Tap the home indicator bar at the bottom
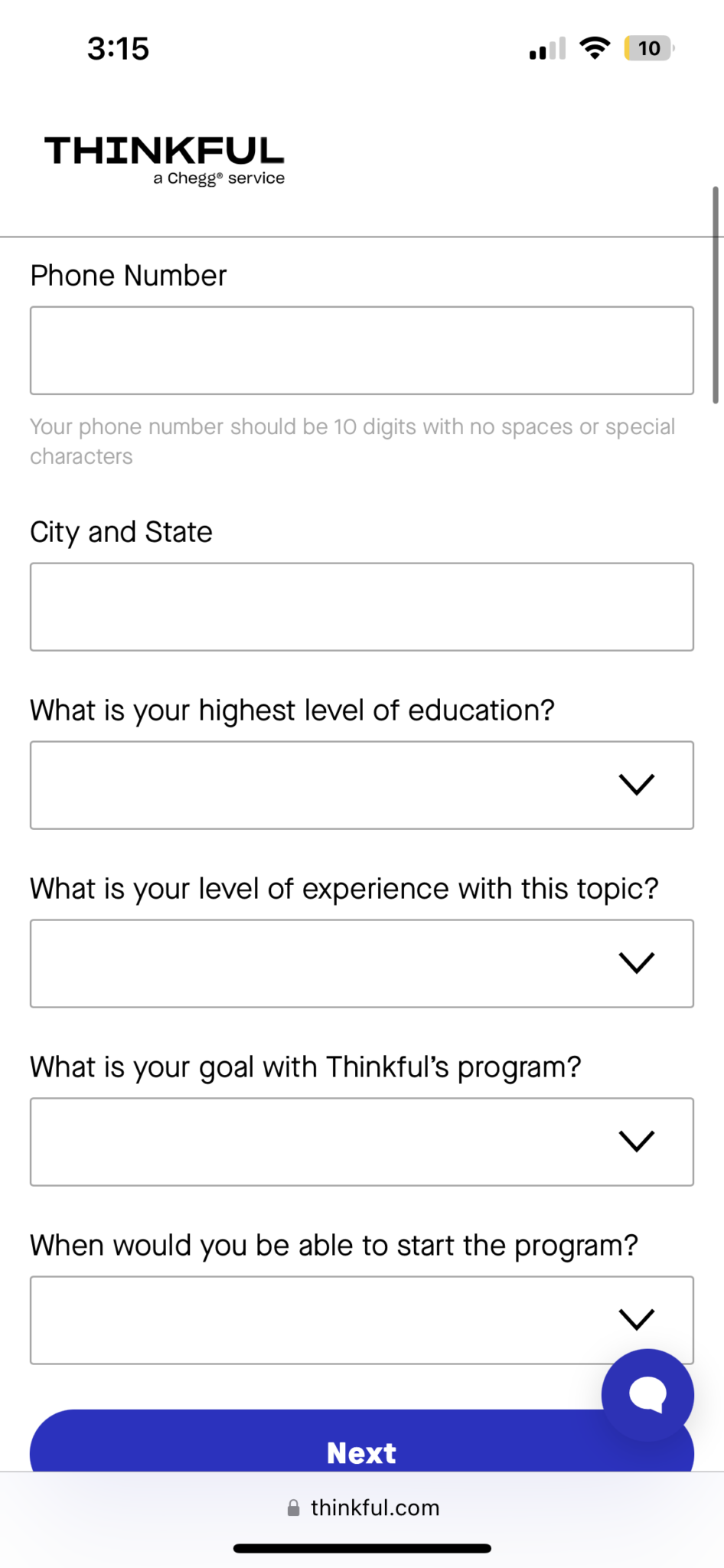Screen dimensions: 724x1568 pyautogui.click(x=361, y=1548)
